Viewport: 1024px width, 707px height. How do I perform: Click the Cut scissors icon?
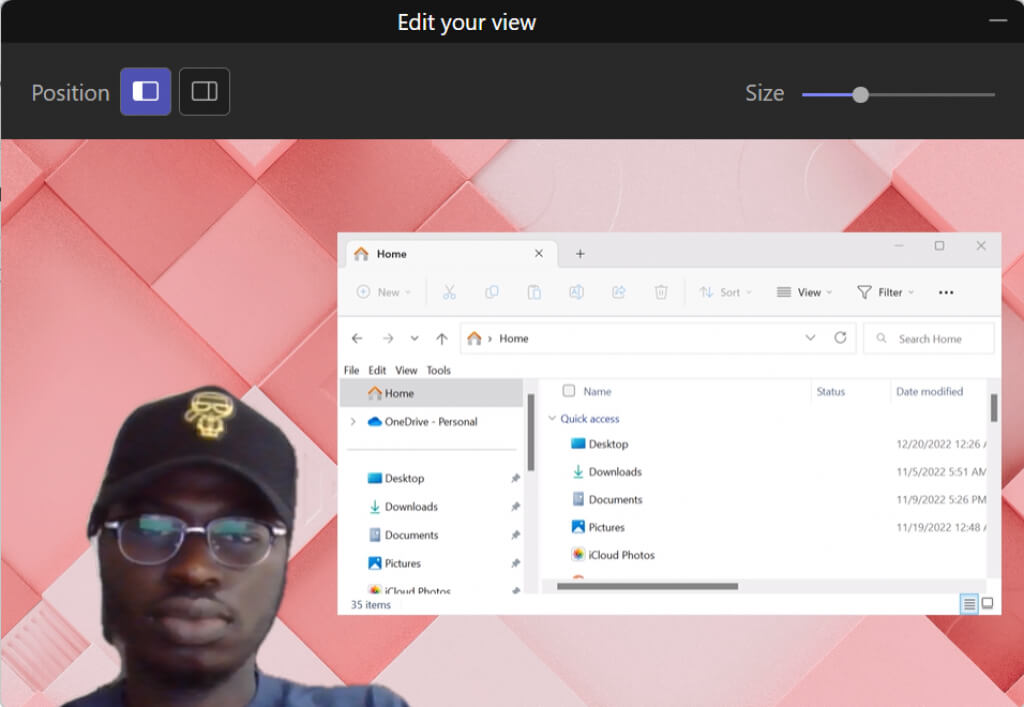449,292
